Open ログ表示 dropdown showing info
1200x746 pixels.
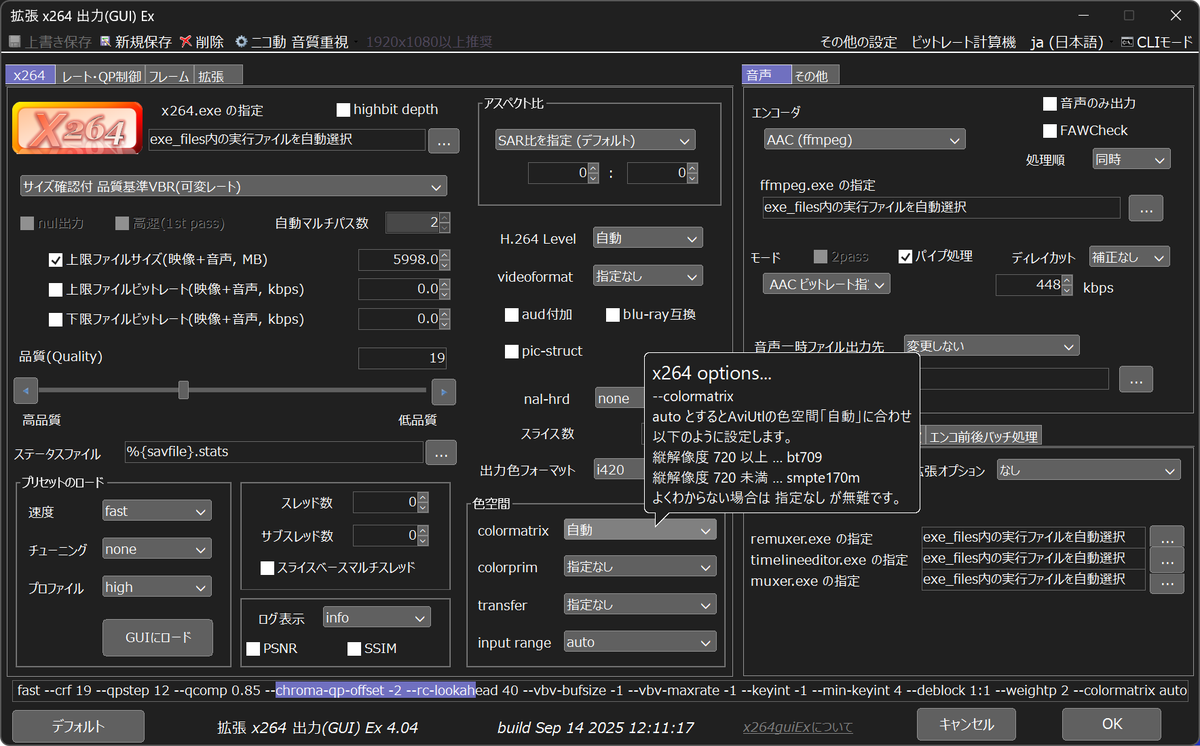[x=376, y=618]
